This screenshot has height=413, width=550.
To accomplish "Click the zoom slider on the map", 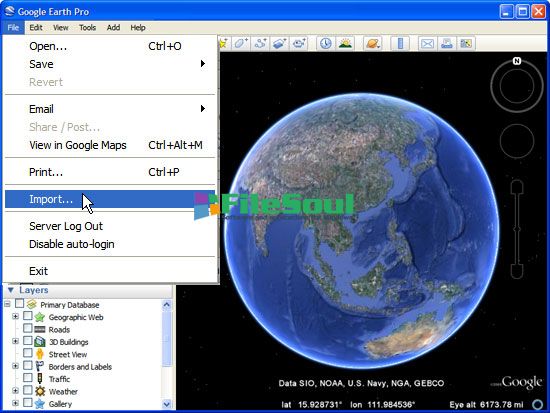I will 517,229.
